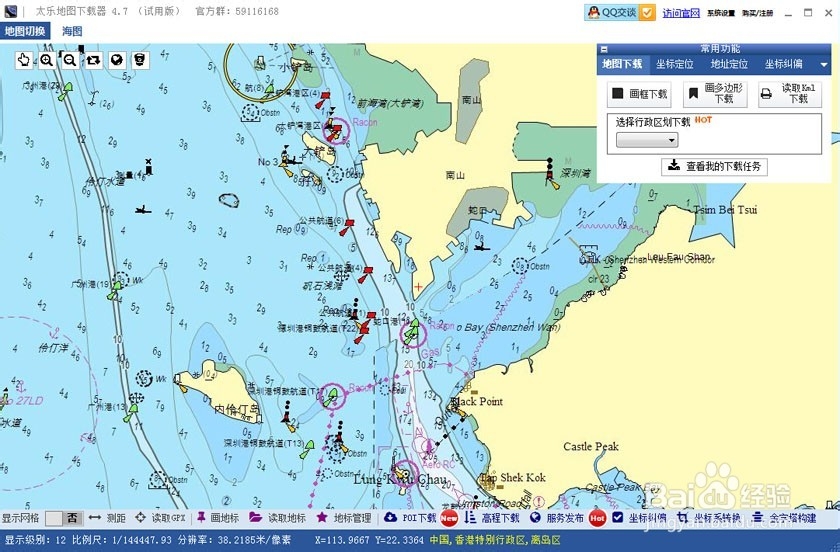Collapse the 常用功能 panel

604,49
